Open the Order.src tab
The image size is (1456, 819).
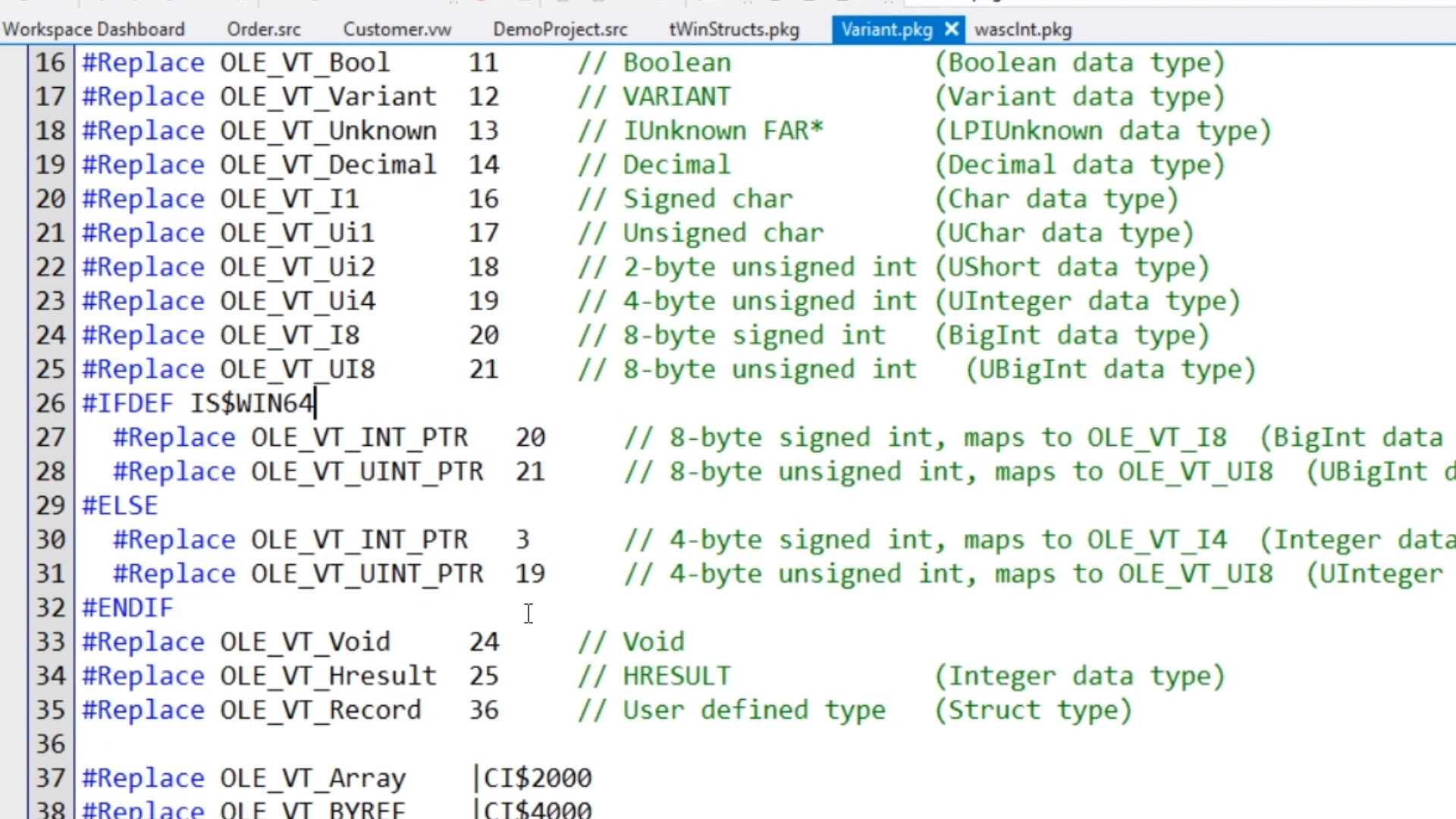click(x=264, y=30)
